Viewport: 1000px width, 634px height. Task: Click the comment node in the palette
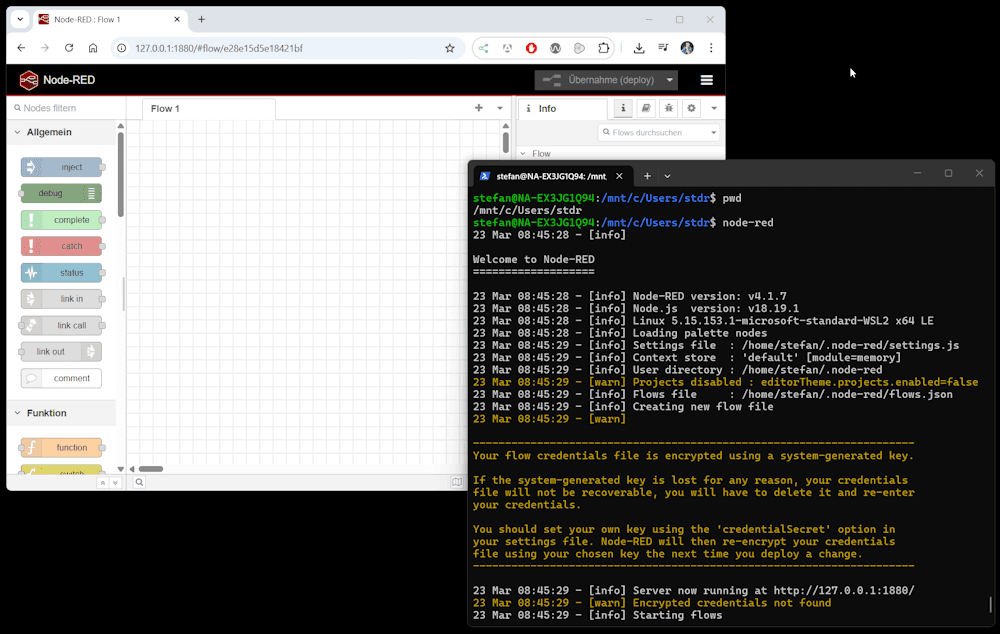pos(62,378)
